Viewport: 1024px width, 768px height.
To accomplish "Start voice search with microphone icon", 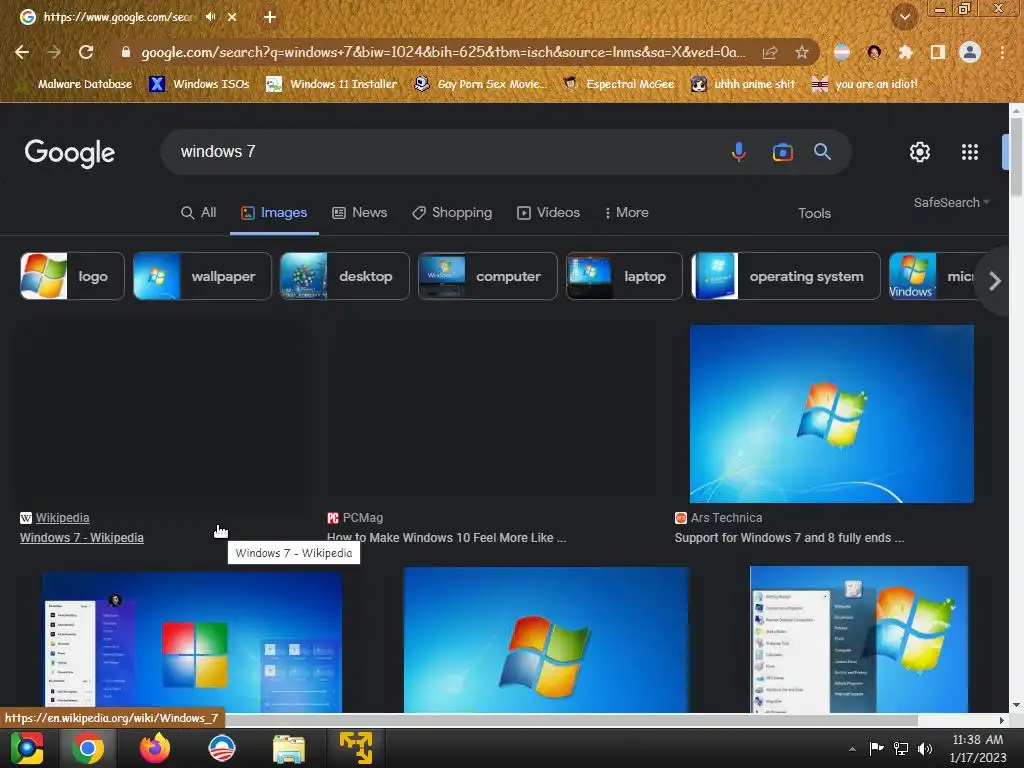I will point(739,152).
